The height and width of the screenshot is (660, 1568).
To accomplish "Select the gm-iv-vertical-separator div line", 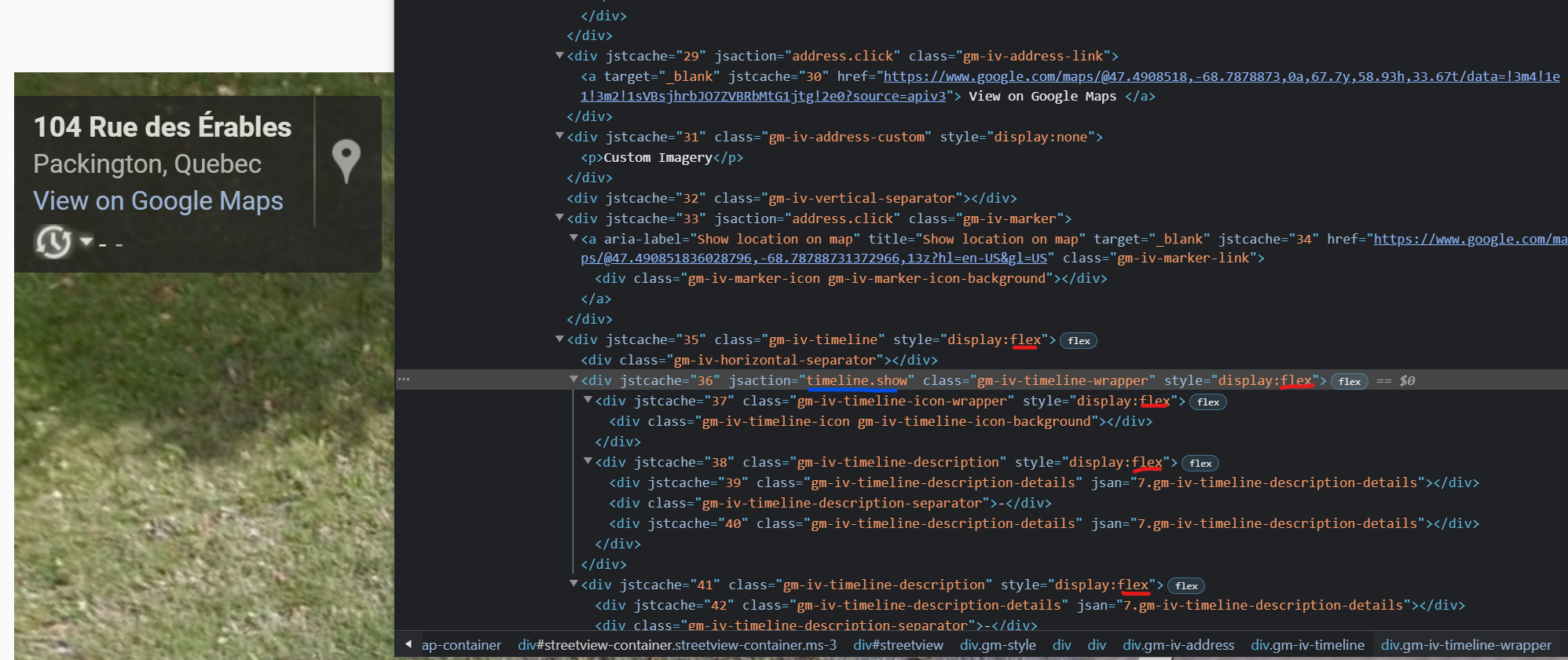I will 791,198.
